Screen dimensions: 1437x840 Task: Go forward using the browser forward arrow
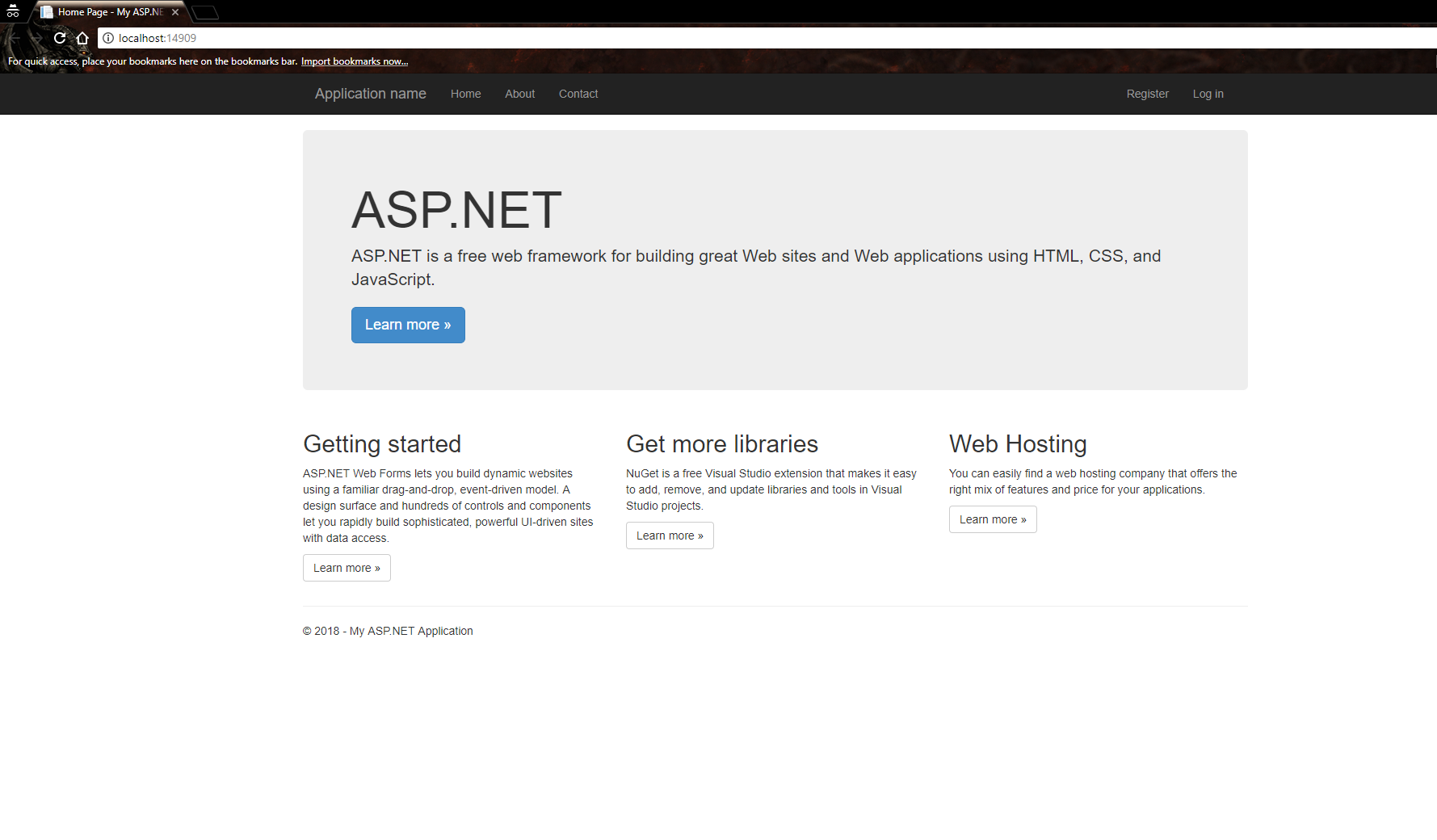[37, 38]
